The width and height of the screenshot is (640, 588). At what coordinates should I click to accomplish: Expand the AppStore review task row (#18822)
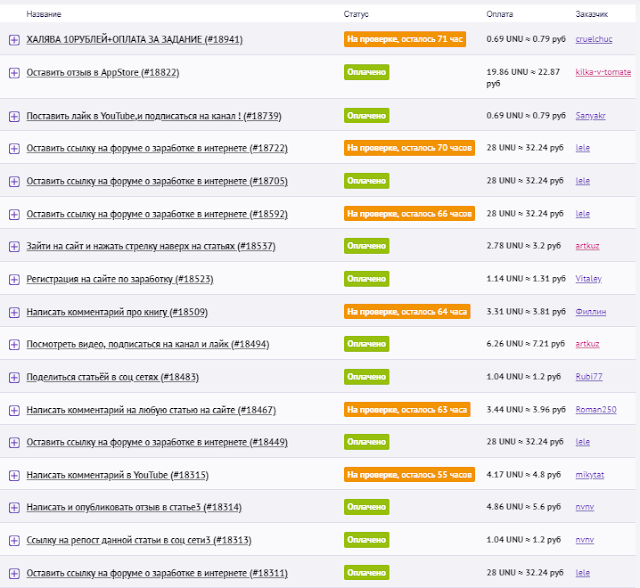[x=14, y=73]
